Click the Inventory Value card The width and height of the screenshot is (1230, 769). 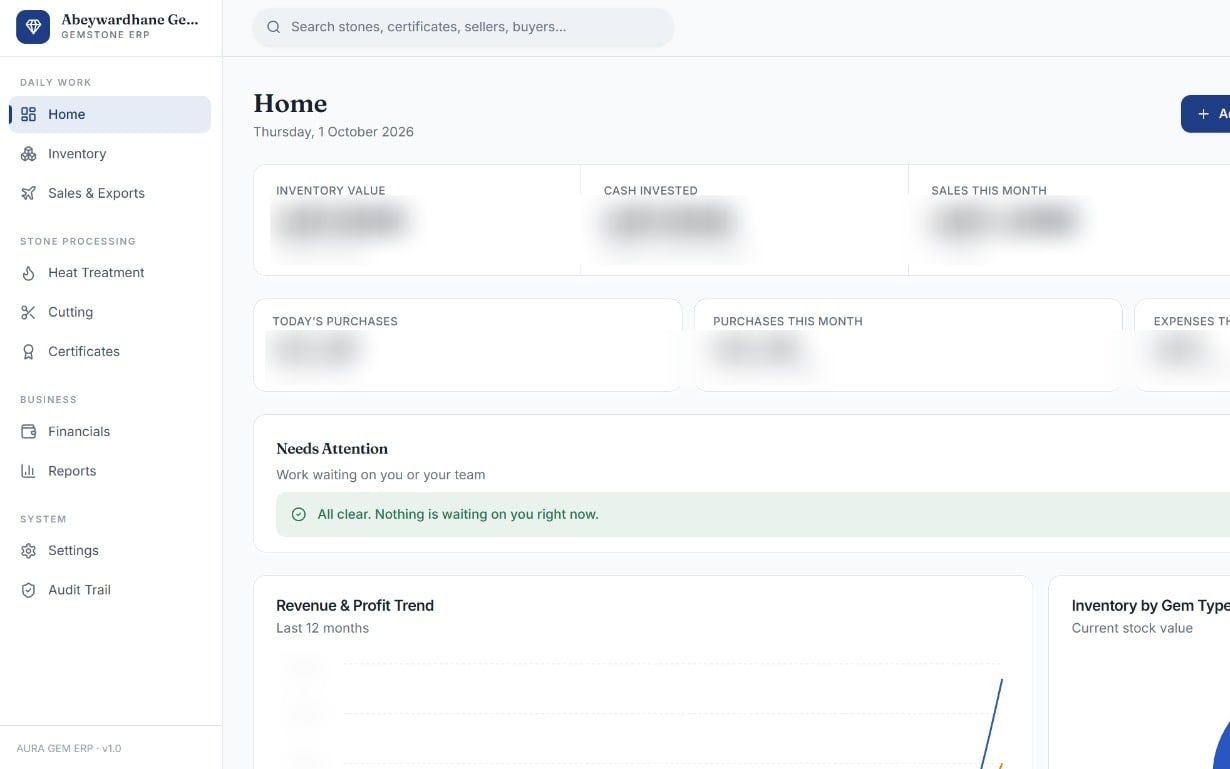click(x=417, y=220)
